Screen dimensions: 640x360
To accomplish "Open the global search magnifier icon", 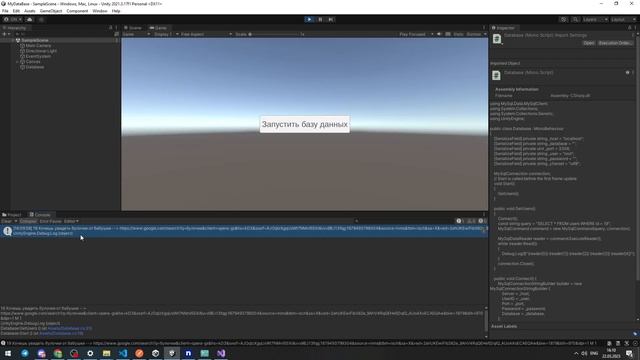I will coord(575,19).
